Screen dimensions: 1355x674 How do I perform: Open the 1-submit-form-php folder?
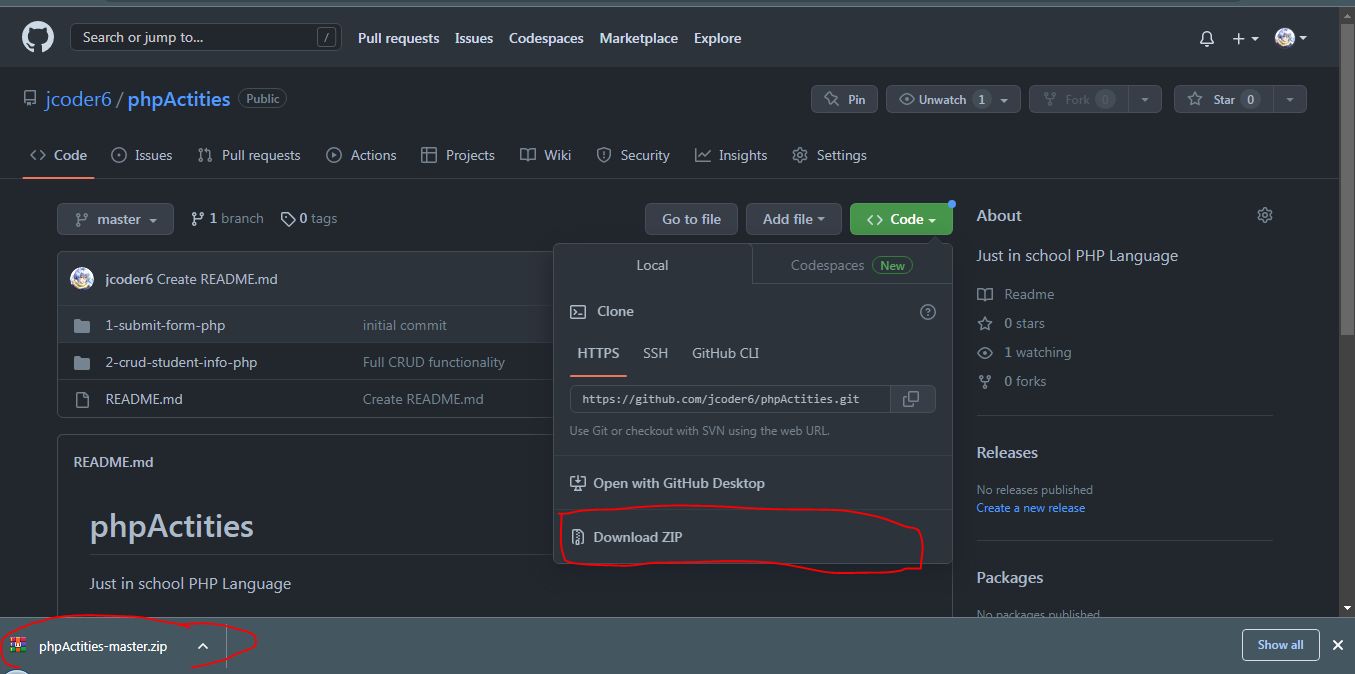tap(165, 325)
